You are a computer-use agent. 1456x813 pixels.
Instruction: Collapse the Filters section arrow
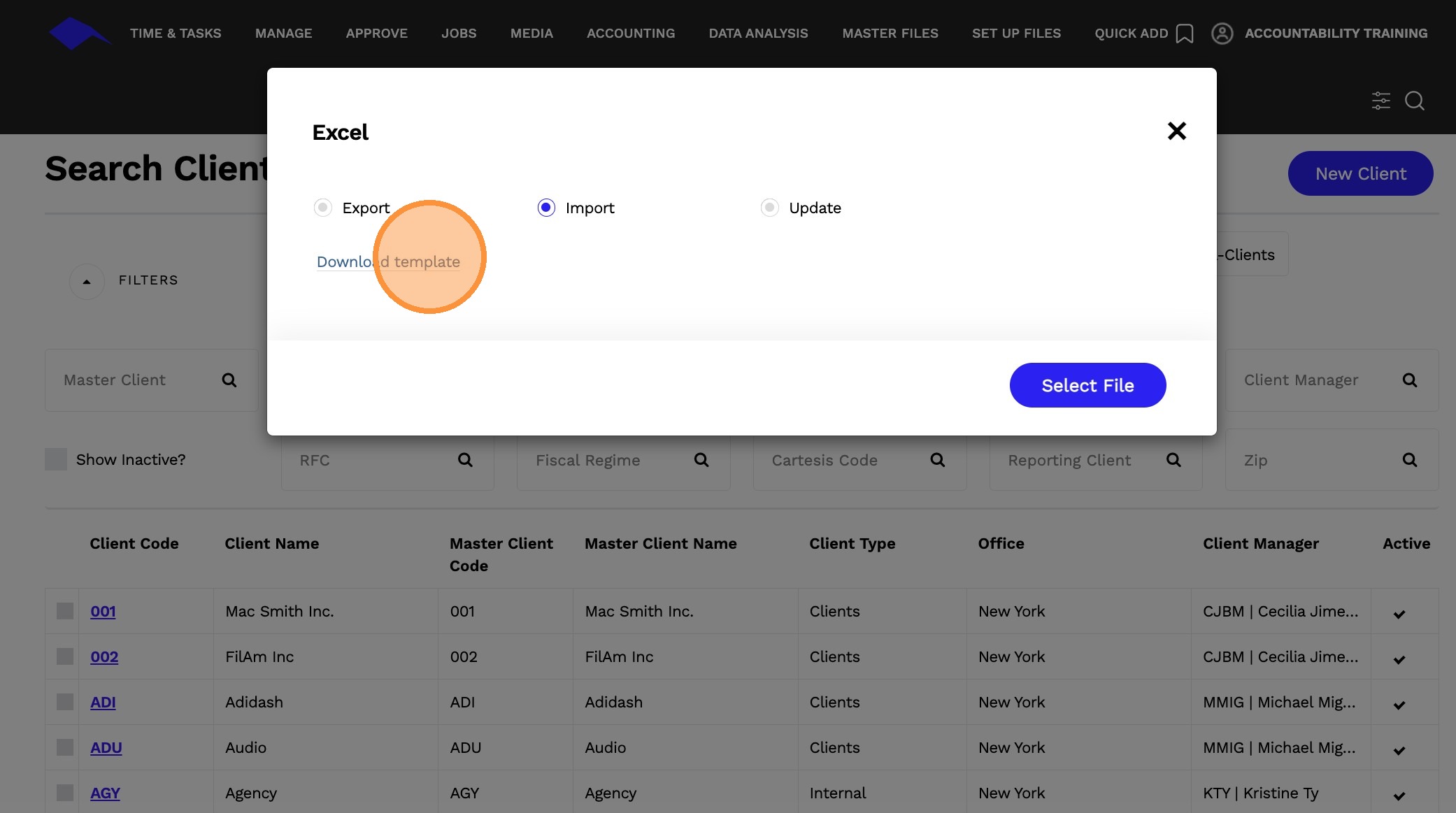[87, 282]
